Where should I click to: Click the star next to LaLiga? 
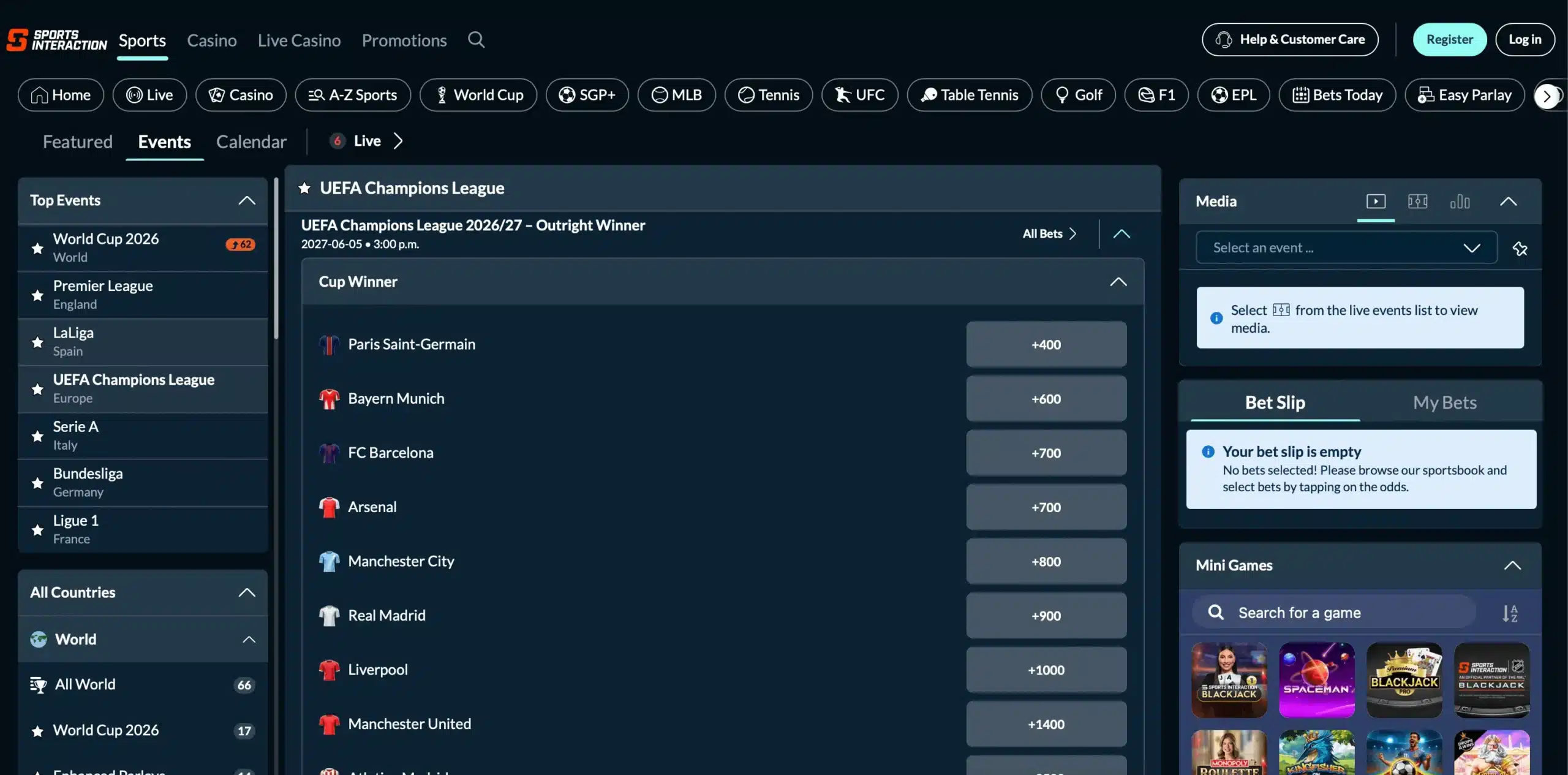[37, 342]
